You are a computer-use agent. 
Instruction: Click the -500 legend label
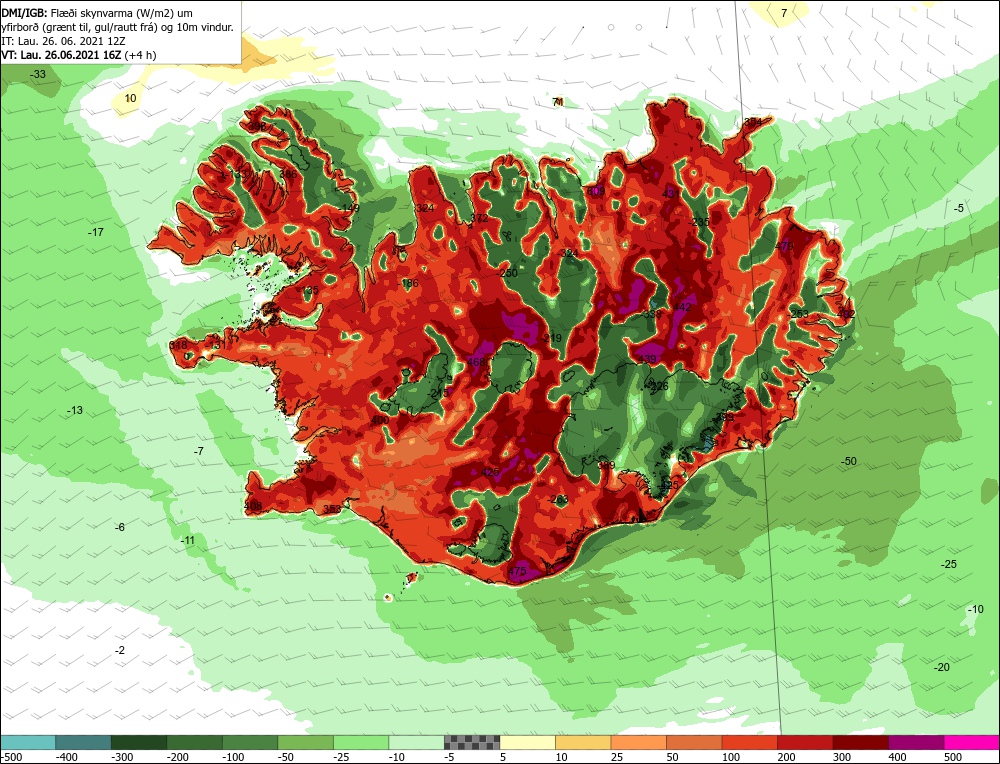pos(12,757)
